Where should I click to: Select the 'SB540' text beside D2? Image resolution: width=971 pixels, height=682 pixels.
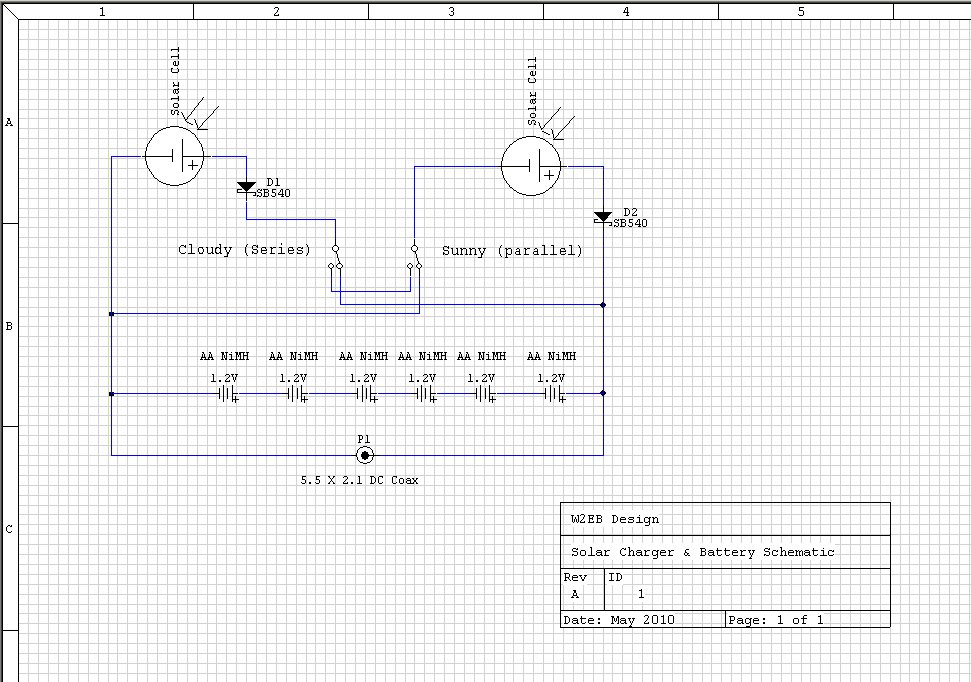click(x=630, y=224)
